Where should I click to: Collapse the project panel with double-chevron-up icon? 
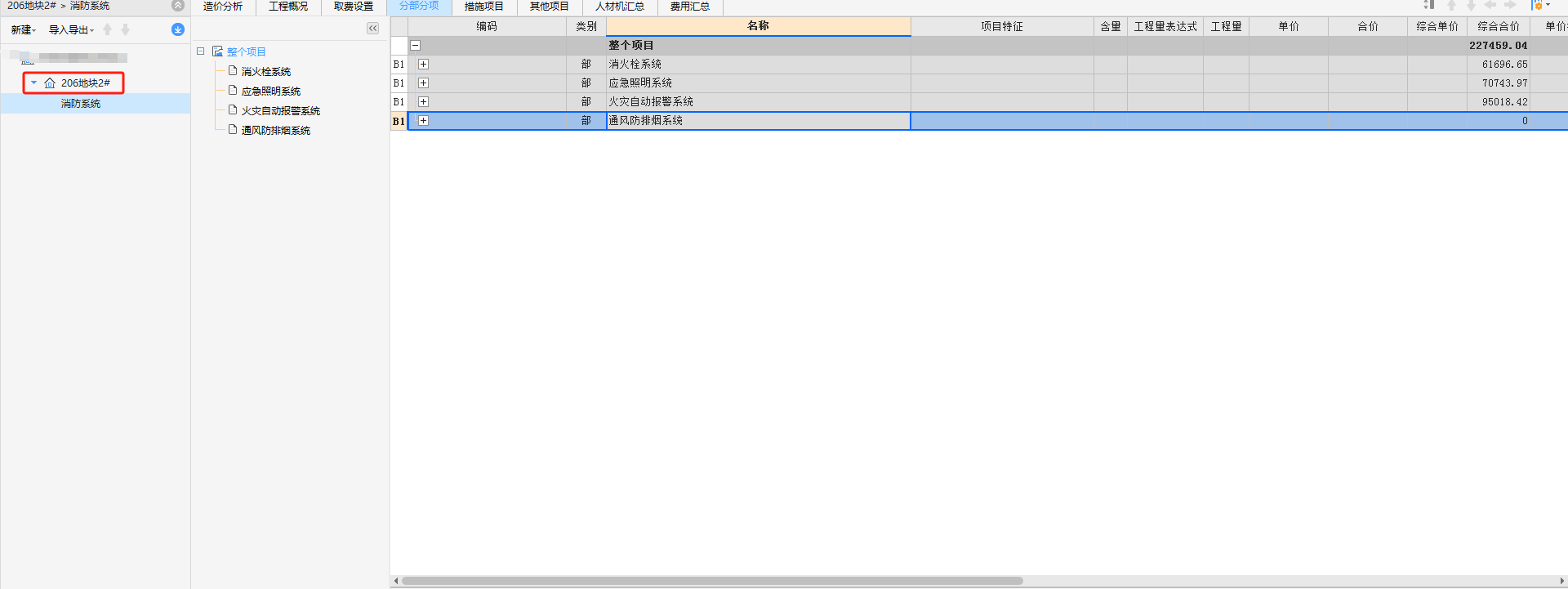(177, 6)
